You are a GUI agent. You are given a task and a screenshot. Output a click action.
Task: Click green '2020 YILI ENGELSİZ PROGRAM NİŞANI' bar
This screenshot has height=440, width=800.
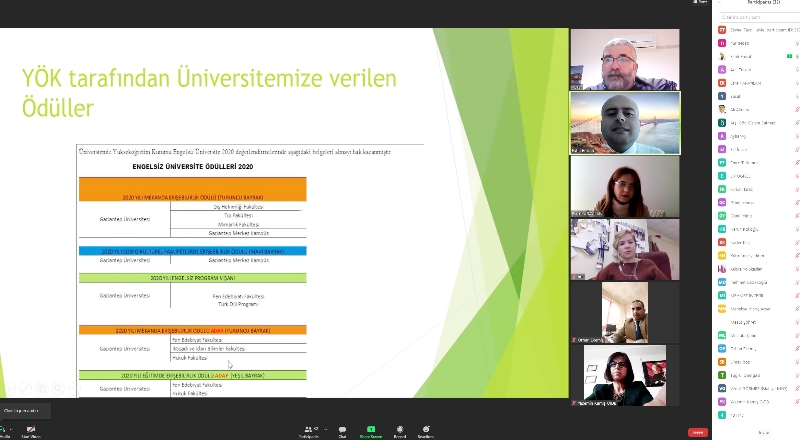(x=193, y=278)
